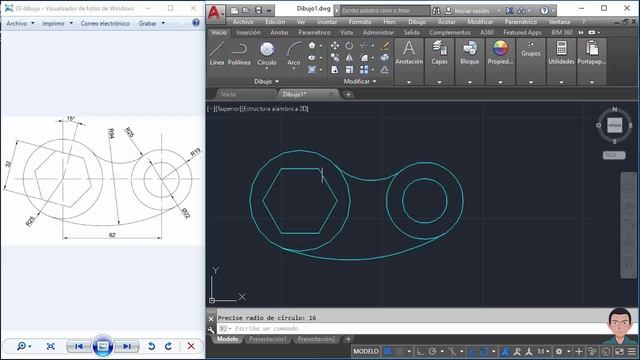Open the SCU coordinate system dropdown
Screen dimensions: 640x360
[x=614, y=155]
